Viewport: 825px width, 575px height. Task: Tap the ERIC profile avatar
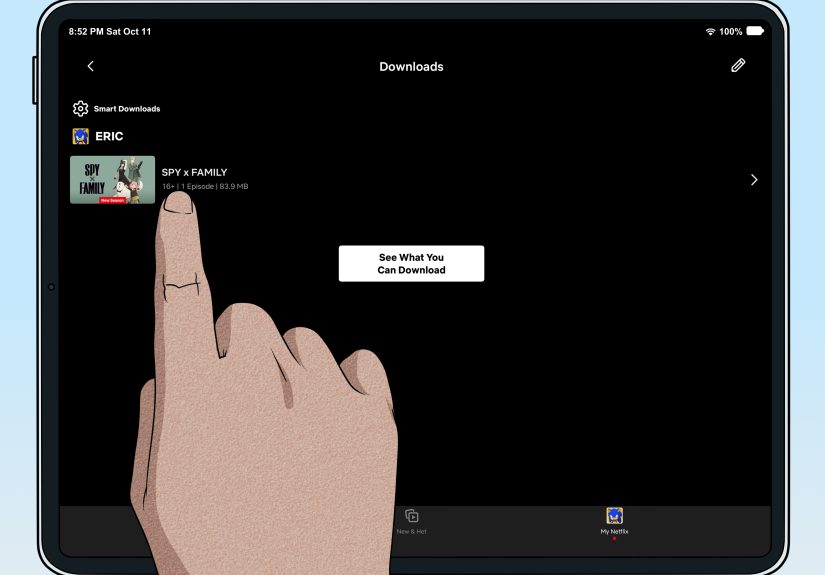point(81,136)
